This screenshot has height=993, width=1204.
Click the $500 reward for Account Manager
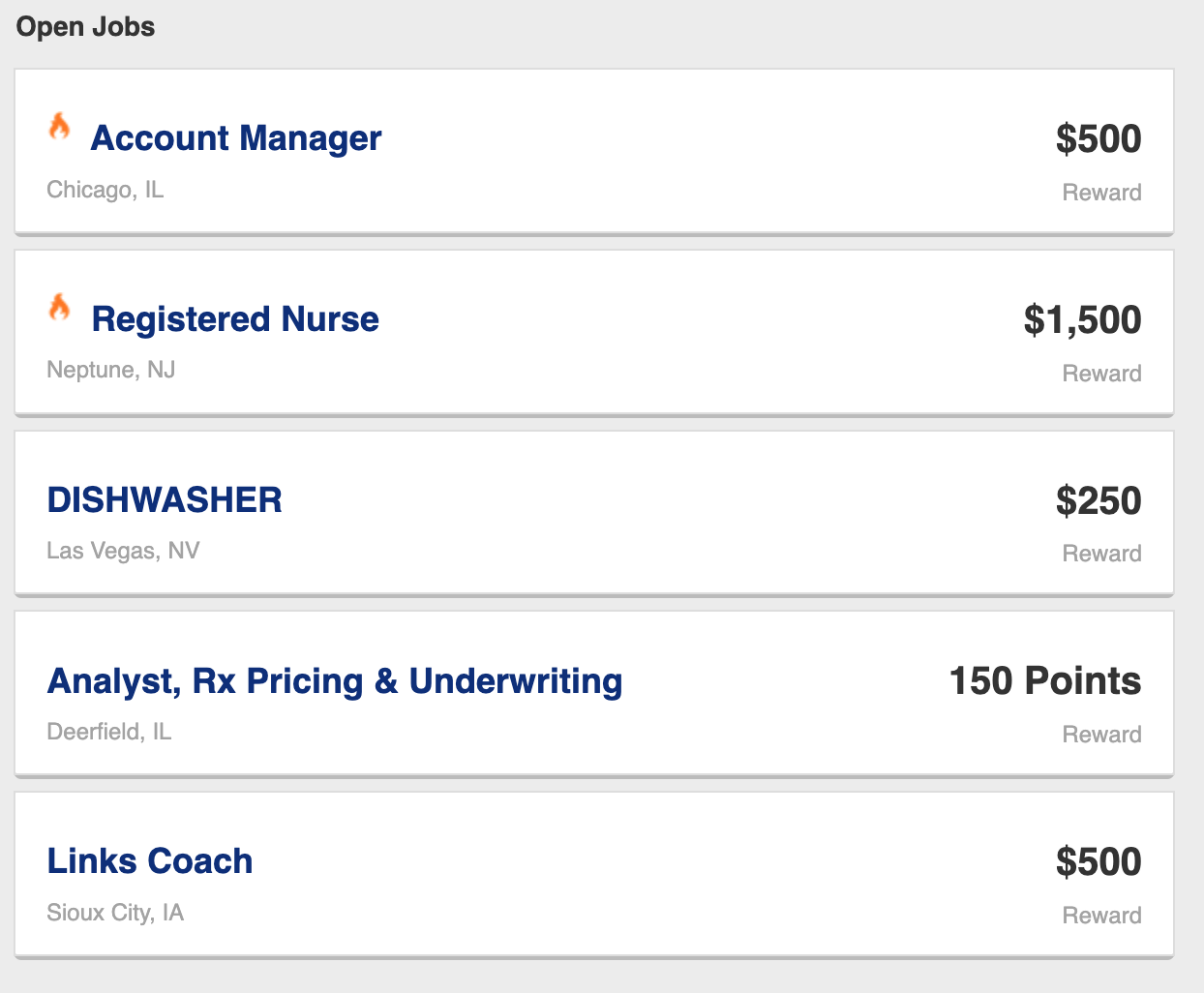1099,139
